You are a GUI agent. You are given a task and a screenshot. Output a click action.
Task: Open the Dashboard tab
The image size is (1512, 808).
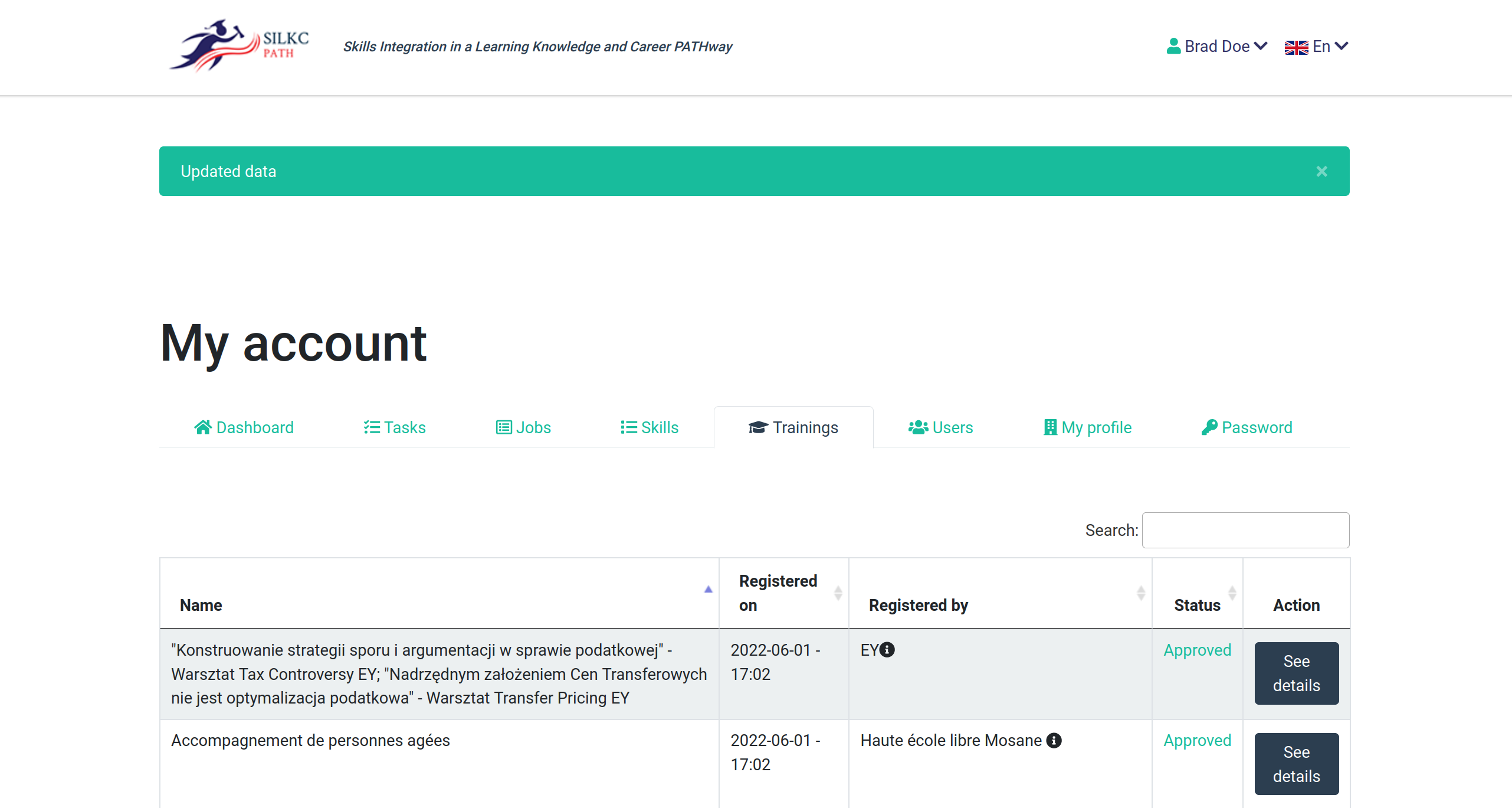pos(244,427)
